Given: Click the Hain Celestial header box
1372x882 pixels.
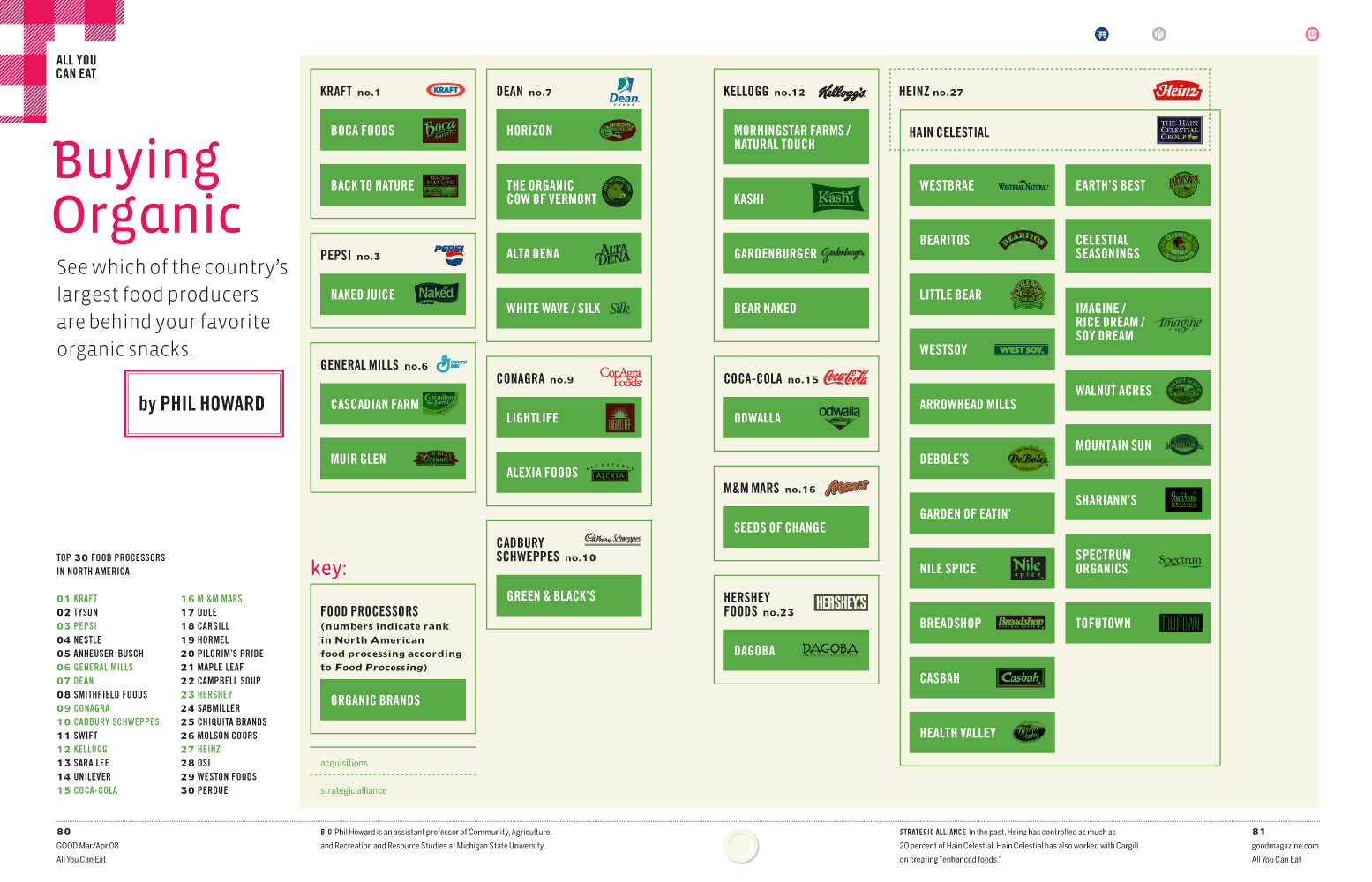Looking at the screenshot, I should [1055, 131].
